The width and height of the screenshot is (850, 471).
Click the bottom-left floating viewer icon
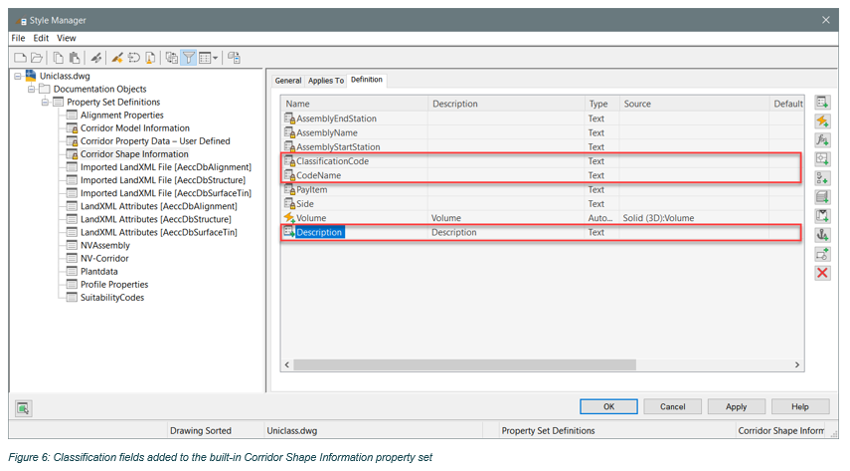tap(23, 407)
